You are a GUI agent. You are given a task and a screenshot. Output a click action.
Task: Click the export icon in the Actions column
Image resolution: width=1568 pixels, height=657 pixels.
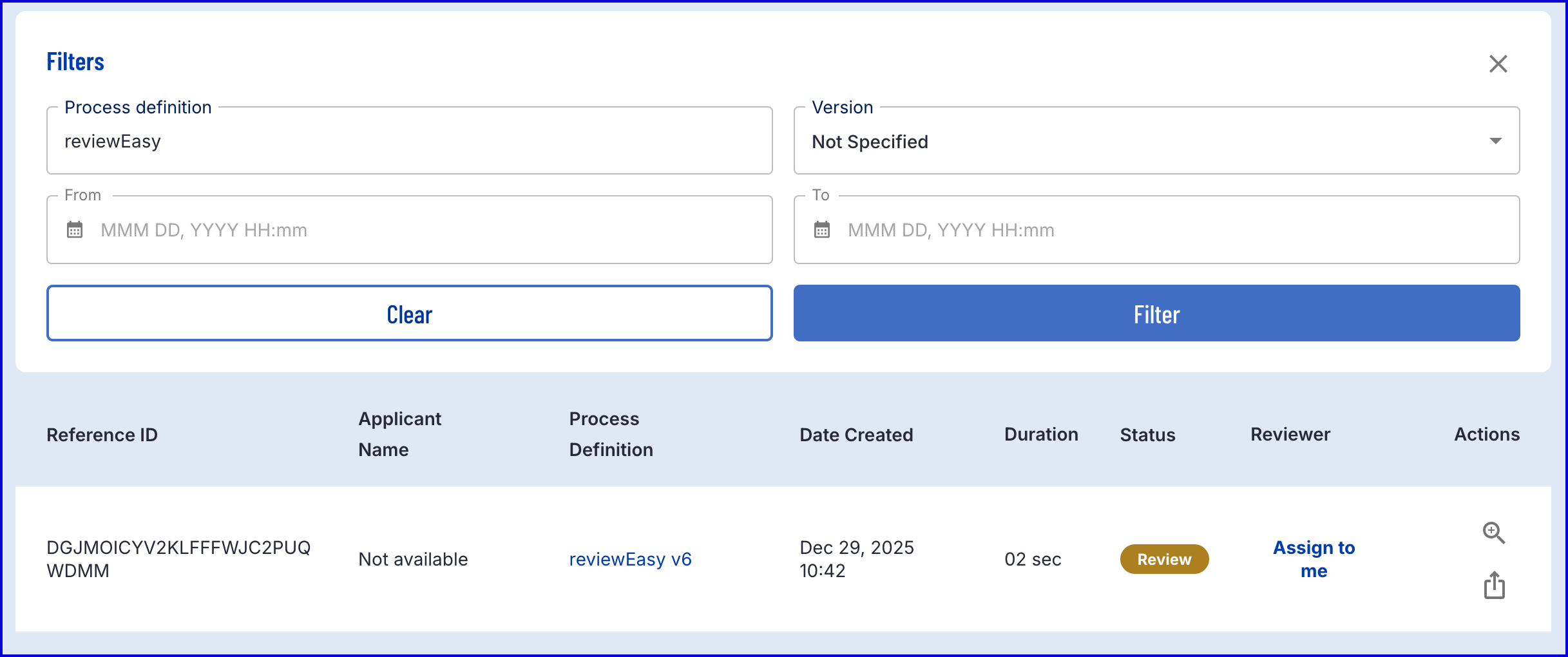click(1495, 585)
